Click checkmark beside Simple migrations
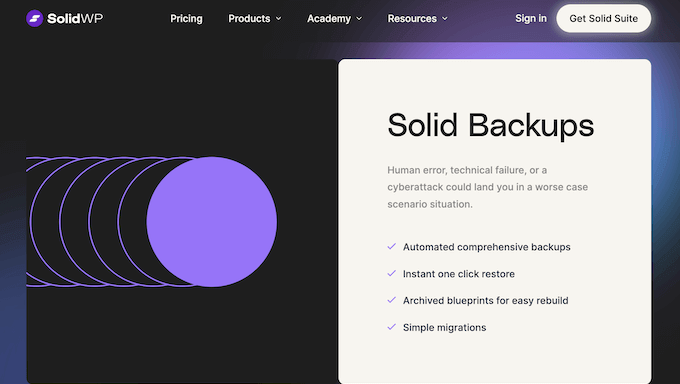Viewport: 680px width, 384px height. click(x=392, y=327)
